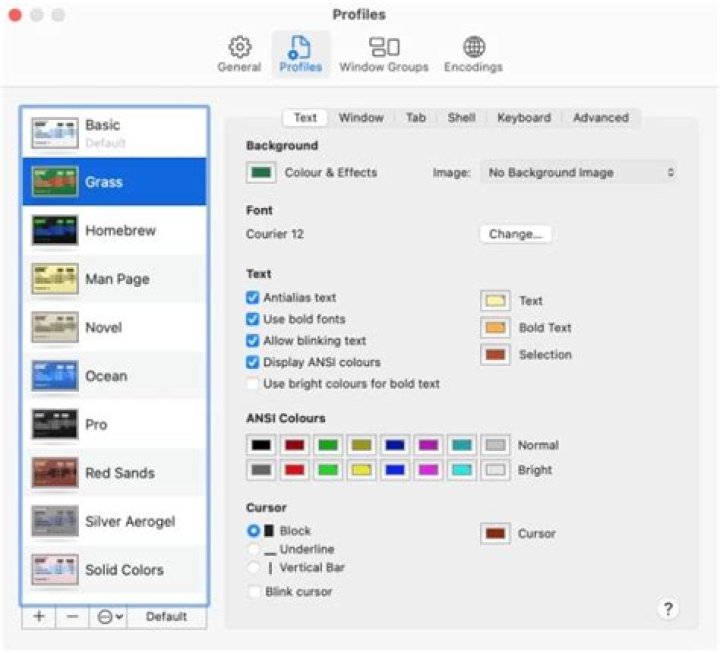This screenshot has width=720, height=653.
Task: Select the Silver Aerogel profile
Action: pos(114,521)
